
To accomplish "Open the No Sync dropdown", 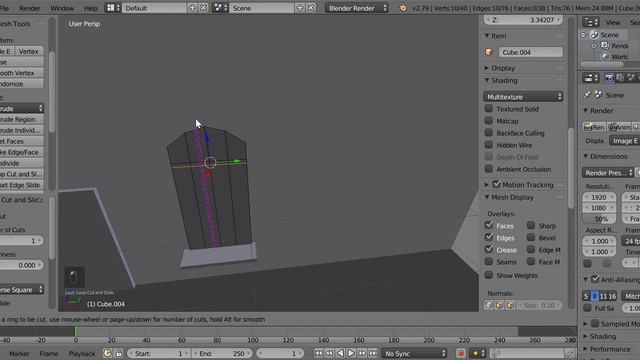I will tap(414, 353).
